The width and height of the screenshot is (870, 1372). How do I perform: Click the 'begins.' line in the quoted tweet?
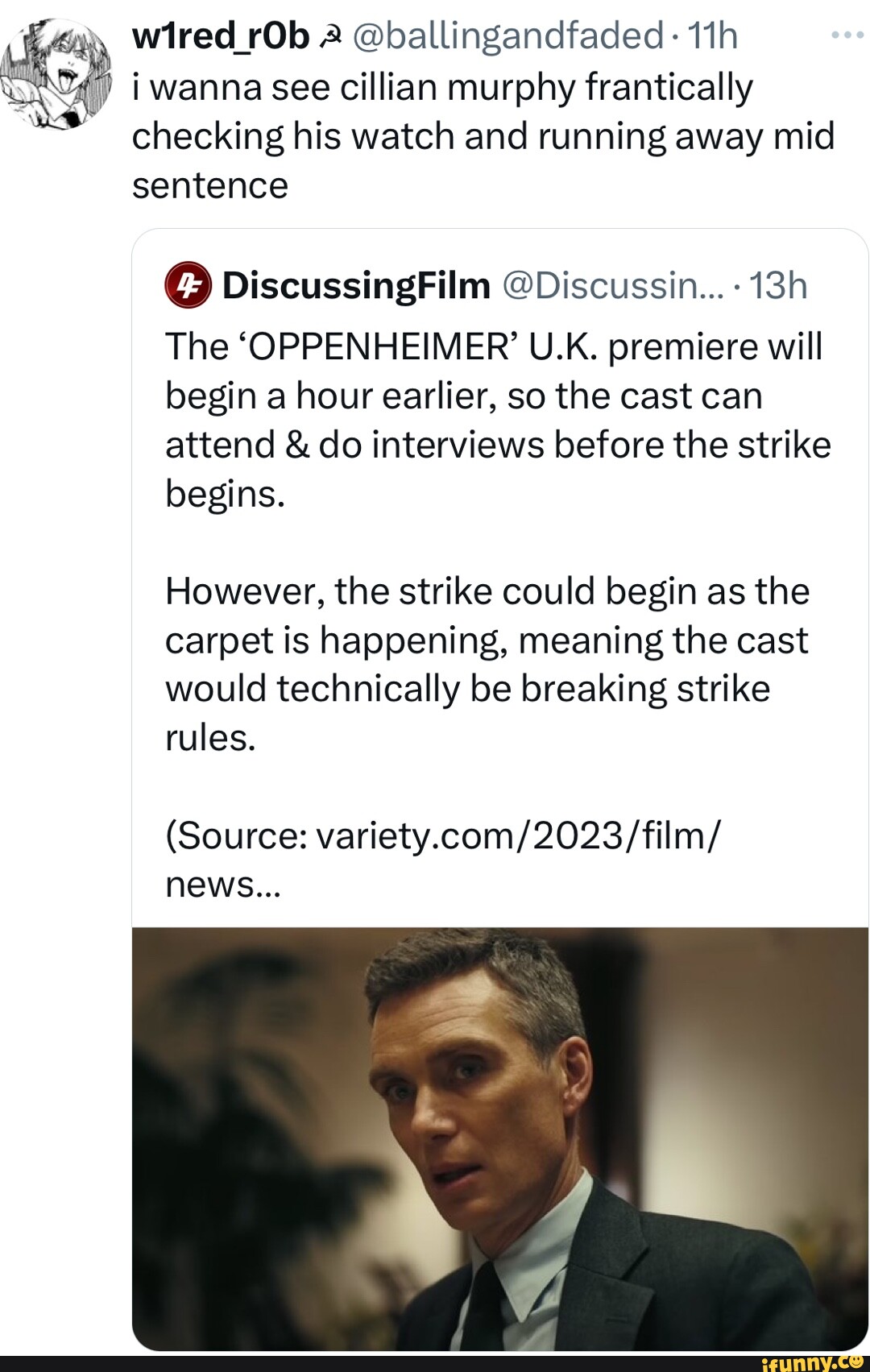226,494
